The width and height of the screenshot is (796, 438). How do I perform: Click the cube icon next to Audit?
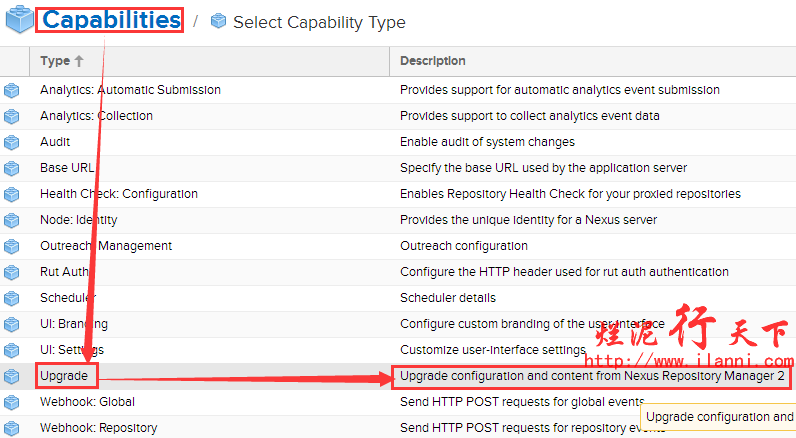[x=12, y=142]
